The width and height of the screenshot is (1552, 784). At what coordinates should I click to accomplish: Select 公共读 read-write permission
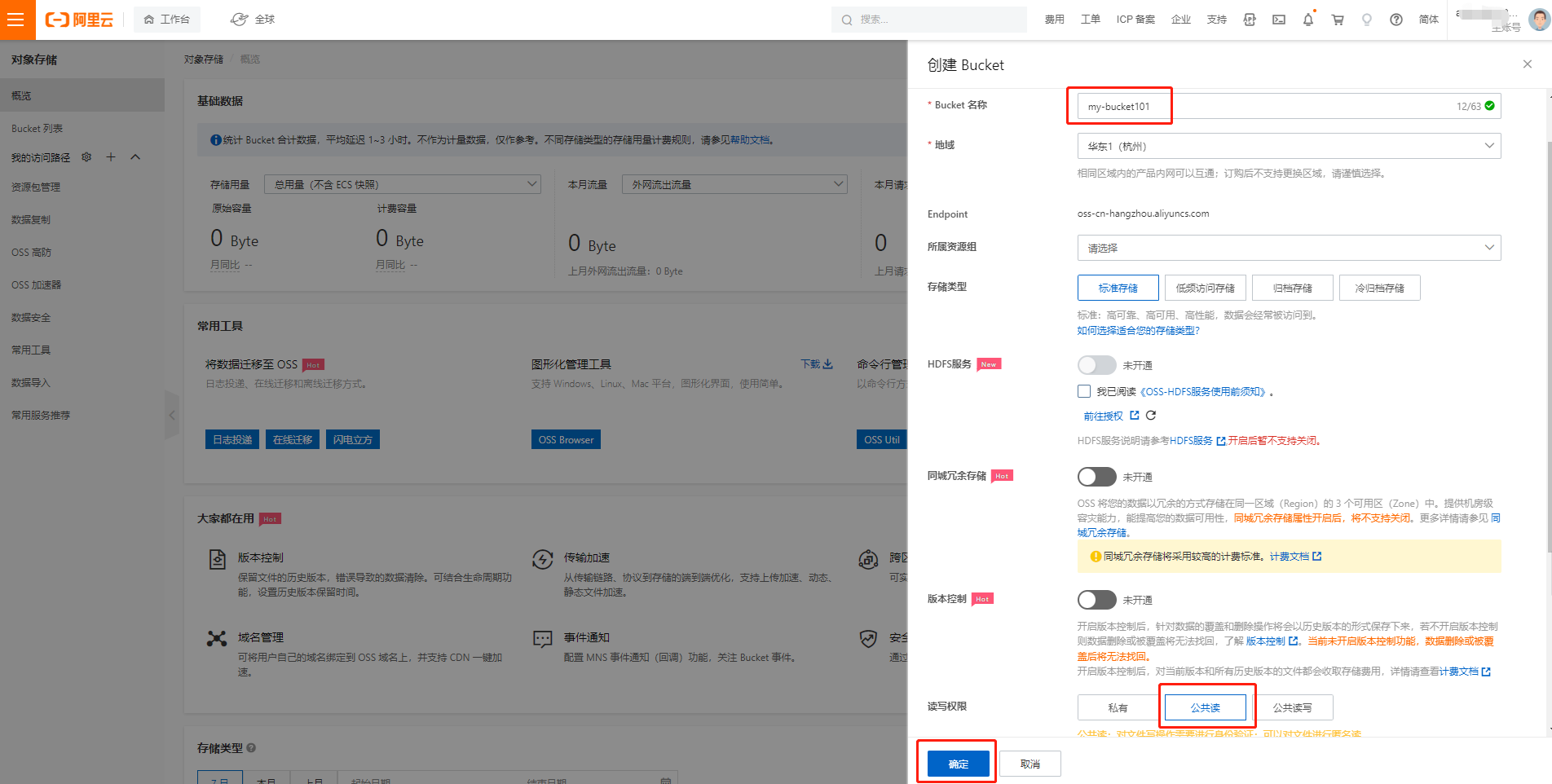tap(1206, 707)
